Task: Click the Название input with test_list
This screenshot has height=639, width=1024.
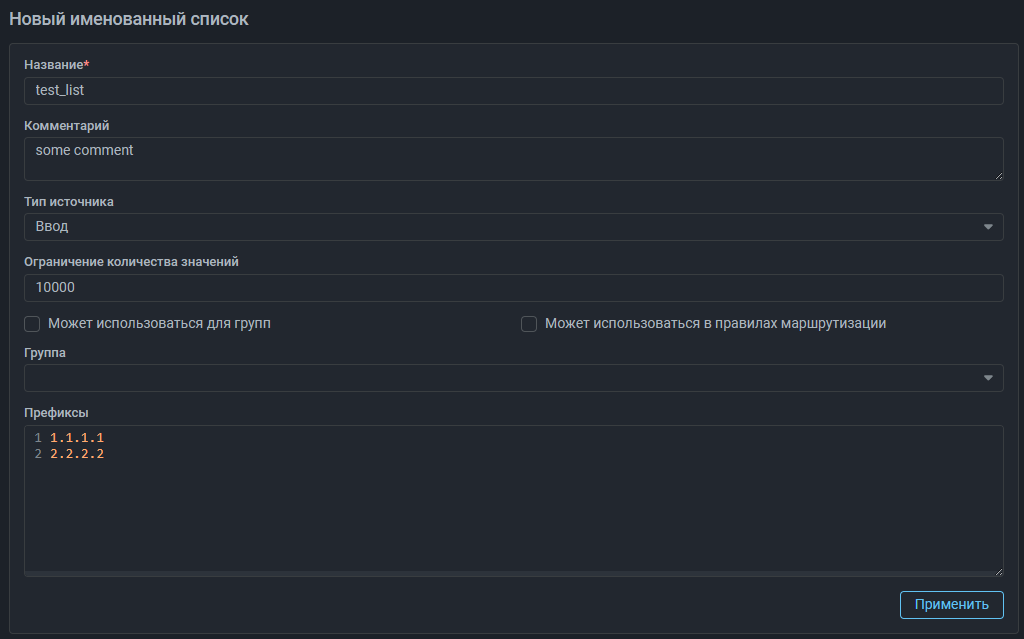Action: coord(513,90)
